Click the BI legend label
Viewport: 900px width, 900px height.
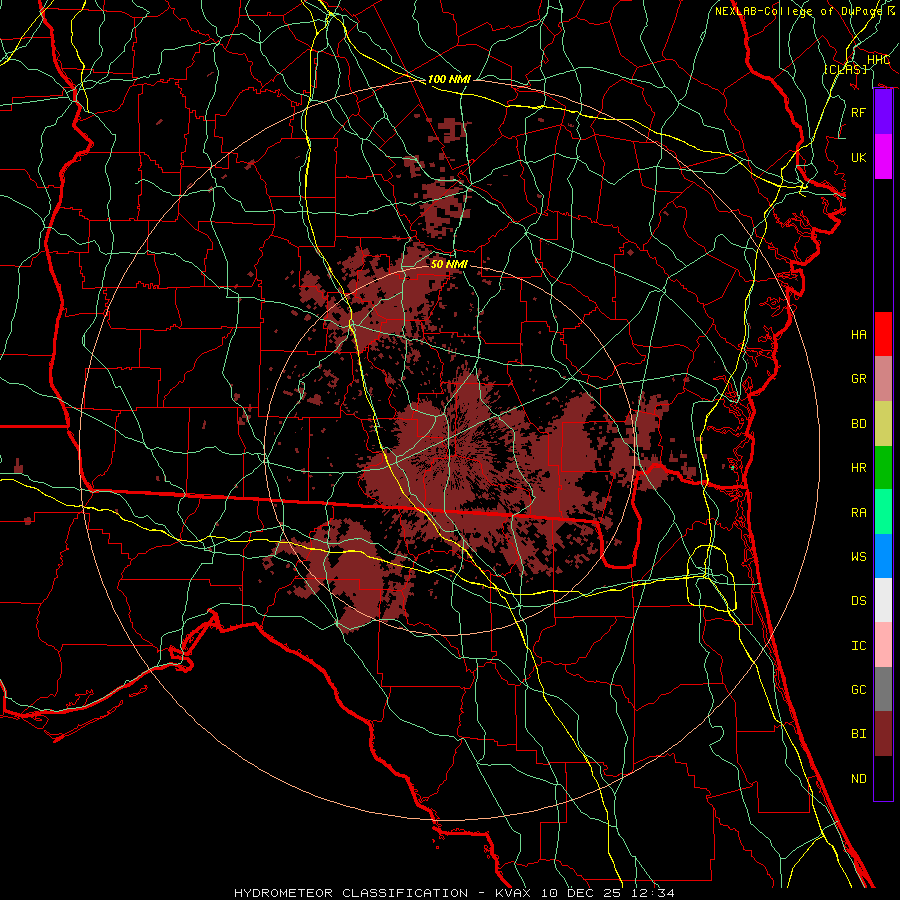coord(859,734)
